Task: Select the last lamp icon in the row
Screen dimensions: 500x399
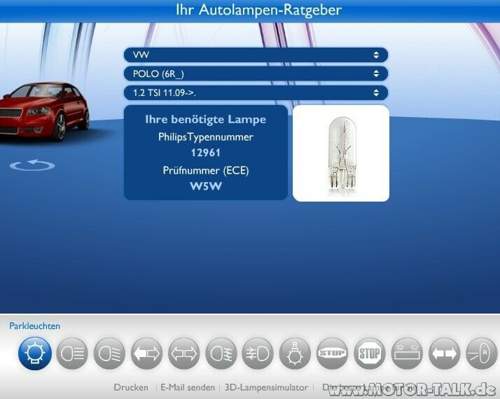Action: click(x=481, y=353)
